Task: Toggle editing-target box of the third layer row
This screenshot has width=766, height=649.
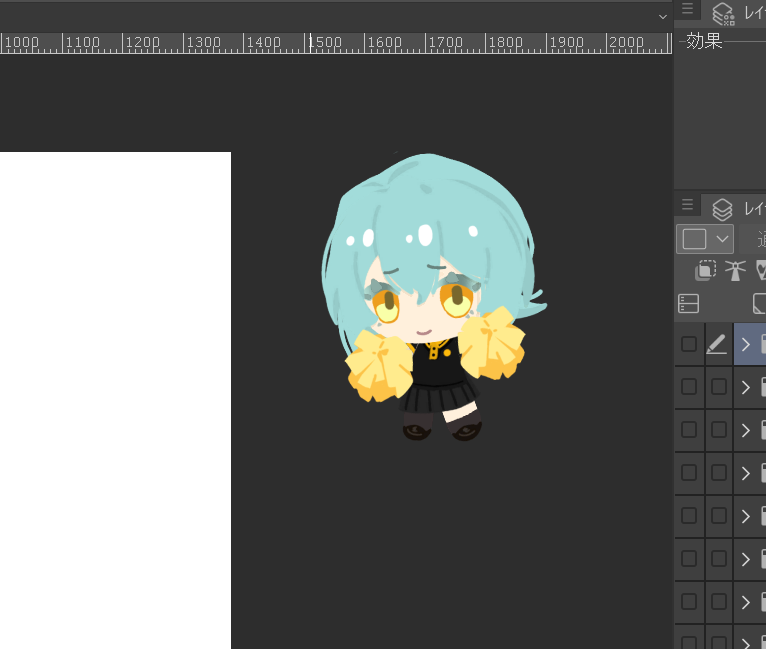Action: [719, 430]
